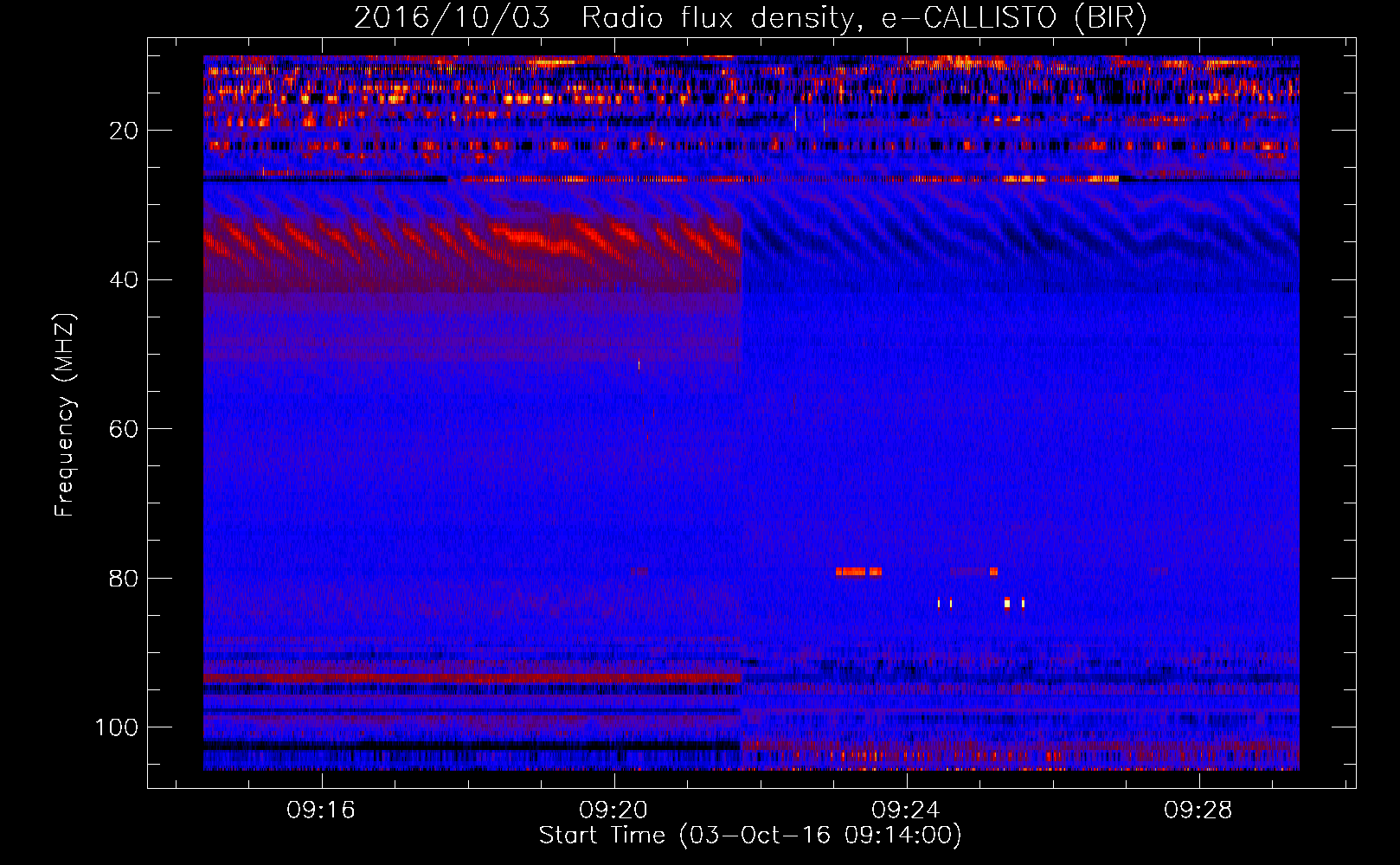1400x865 pixels.
Task: Click the 09:28 time tick label
Action: pyautogui.click(x=1198, y=811)
